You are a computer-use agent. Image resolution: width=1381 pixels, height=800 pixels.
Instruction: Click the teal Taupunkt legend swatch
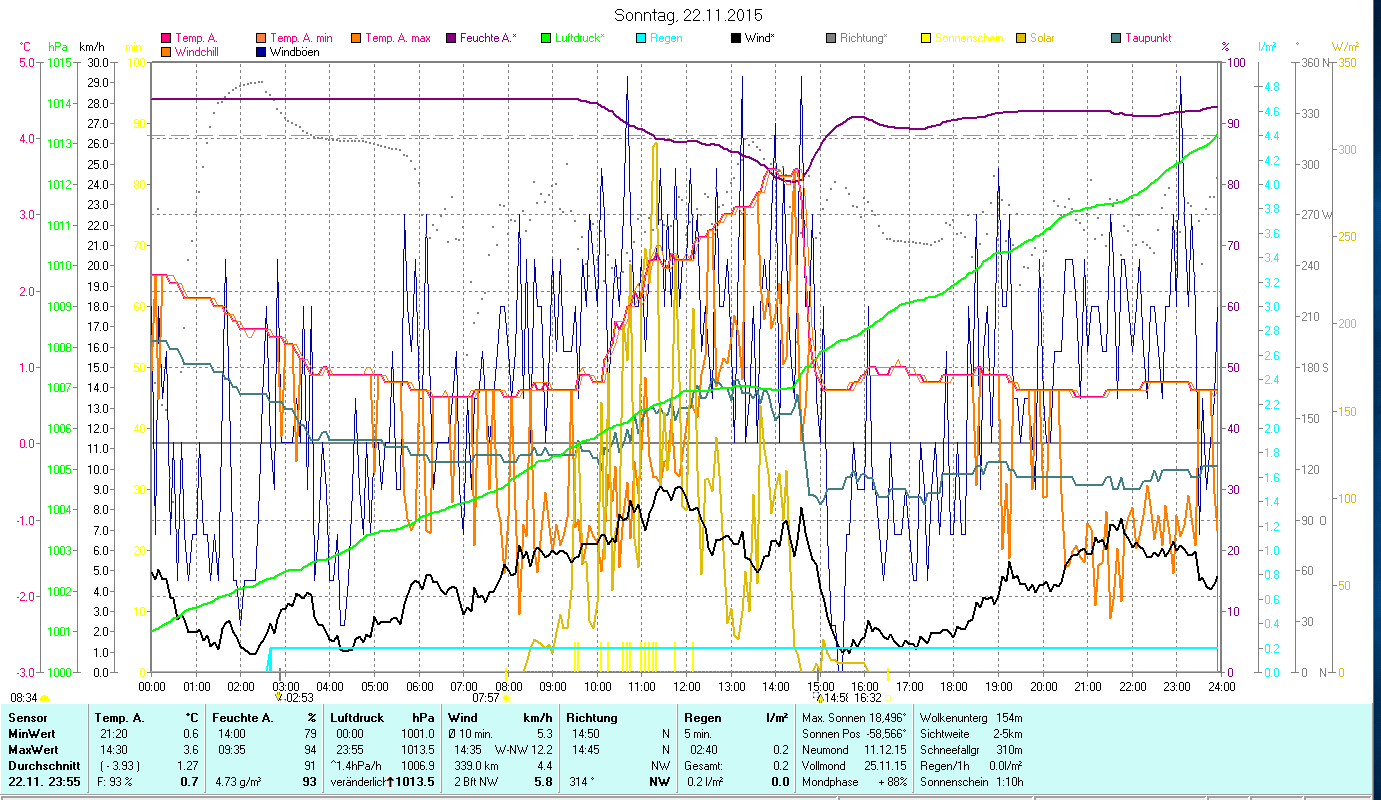coord(1116,39)
